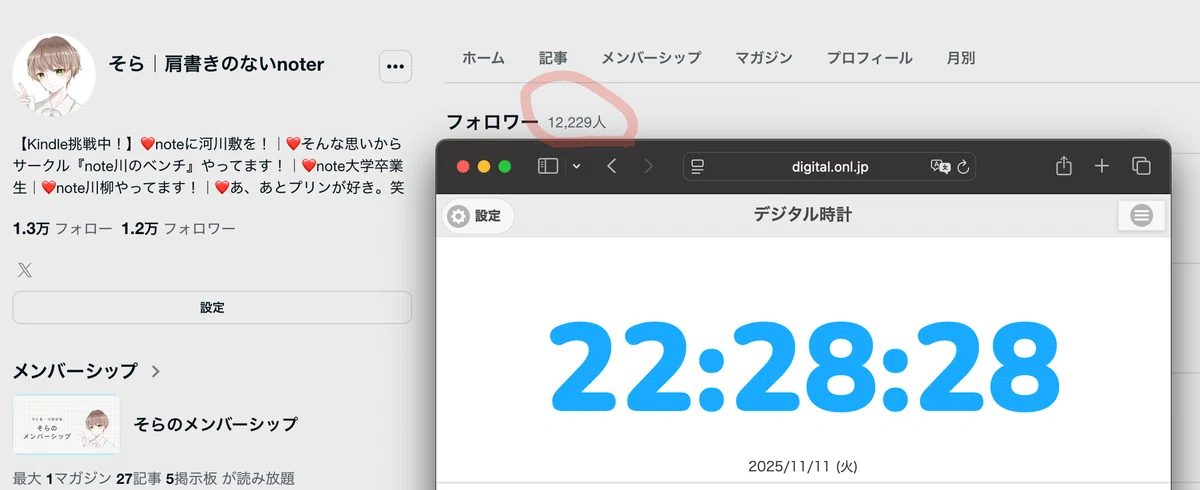Viewport: 1200px width, 490px height.
Task: Open a new Safari tab with plus icon
Action: [x=1102, y=166]
